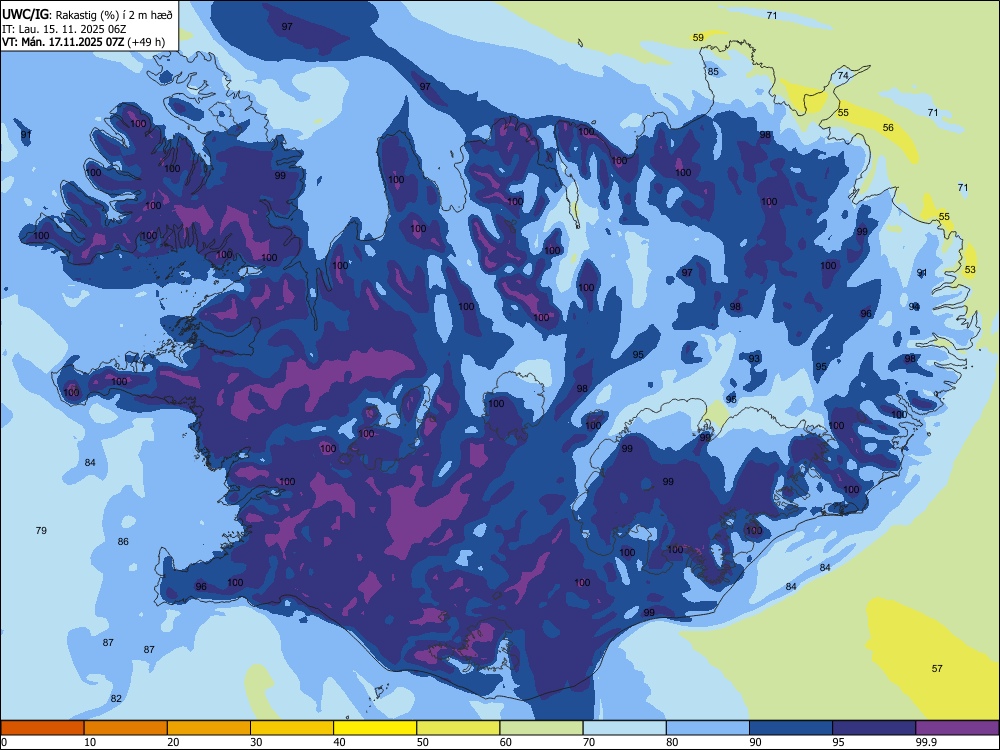Click the "VT: Mán. 17.11.2025 07Z" valid time
Image resolution: width=1000 pixels, height=750 pixels.
point(63,42)
